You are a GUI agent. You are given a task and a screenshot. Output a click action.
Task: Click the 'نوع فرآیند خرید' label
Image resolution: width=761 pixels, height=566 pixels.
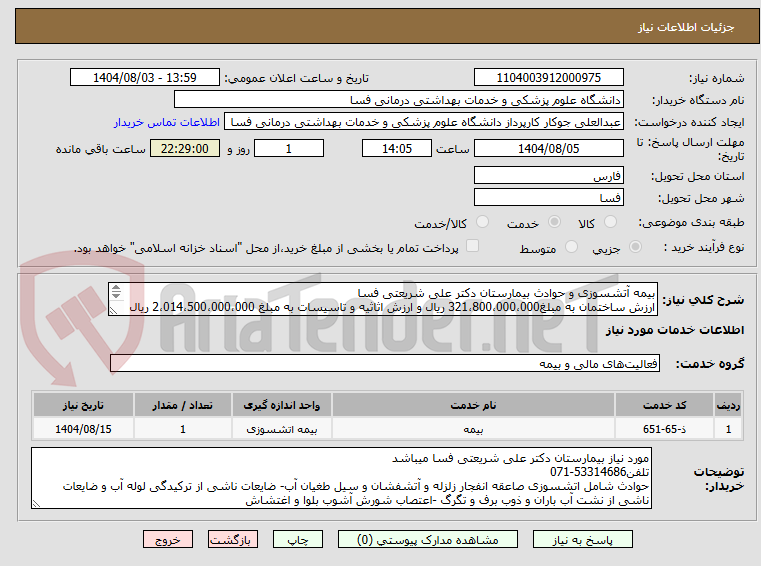coord(704,248)
